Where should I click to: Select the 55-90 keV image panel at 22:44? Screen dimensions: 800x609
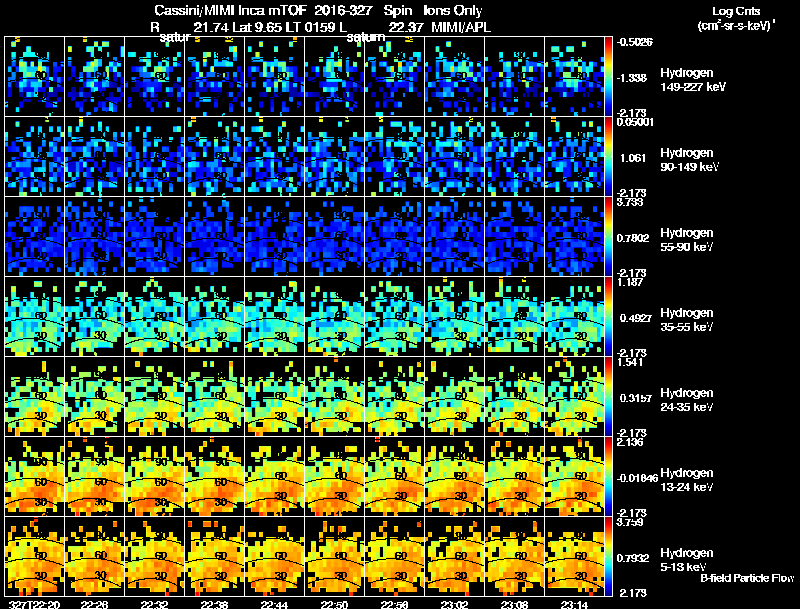tap(274, 237)
